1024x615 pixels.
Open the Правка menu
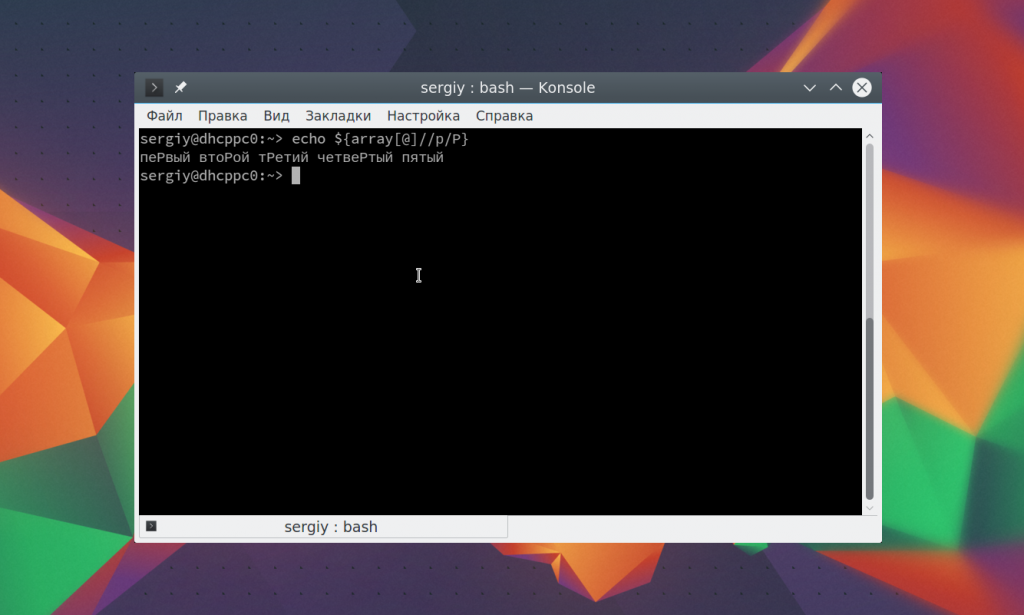222,116
